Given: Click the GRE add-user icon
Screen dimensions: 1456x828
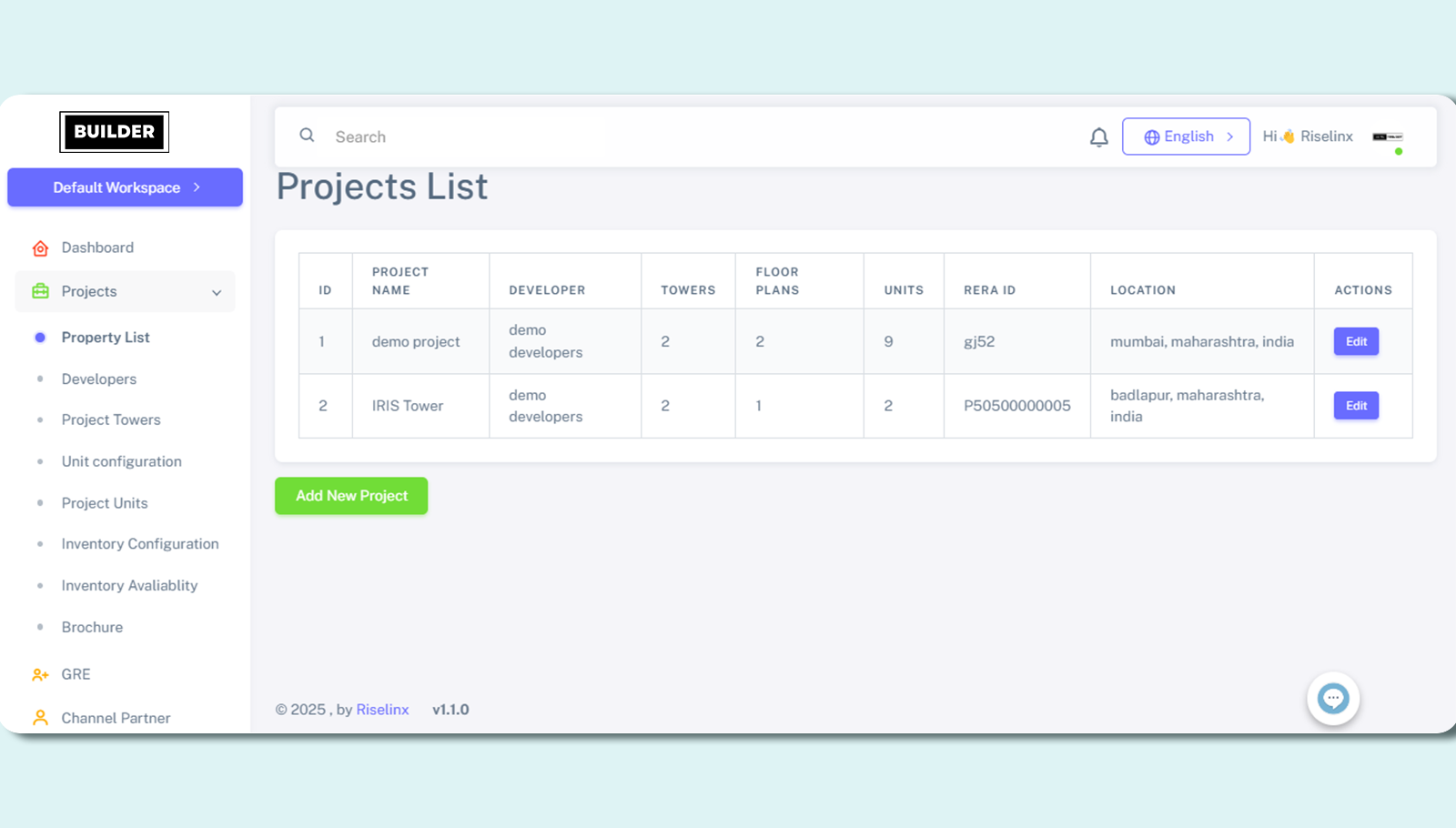Looking at the screenshot, I should (x=40, y=675).
